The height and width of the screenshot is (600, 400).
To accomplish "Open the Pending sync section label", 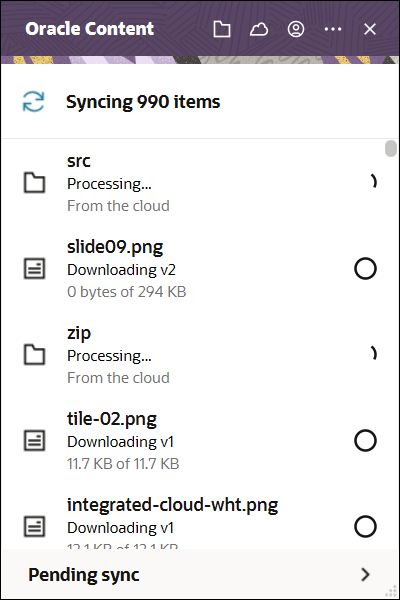I will (x=84, y=575).
